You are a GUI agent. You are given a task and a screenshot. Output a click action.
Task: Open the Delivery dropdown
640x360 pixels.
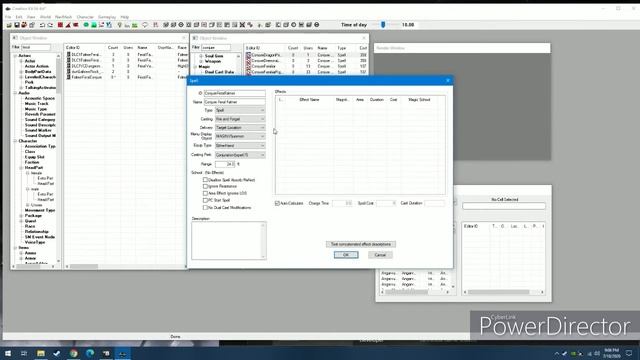click(x=240, y=128)
